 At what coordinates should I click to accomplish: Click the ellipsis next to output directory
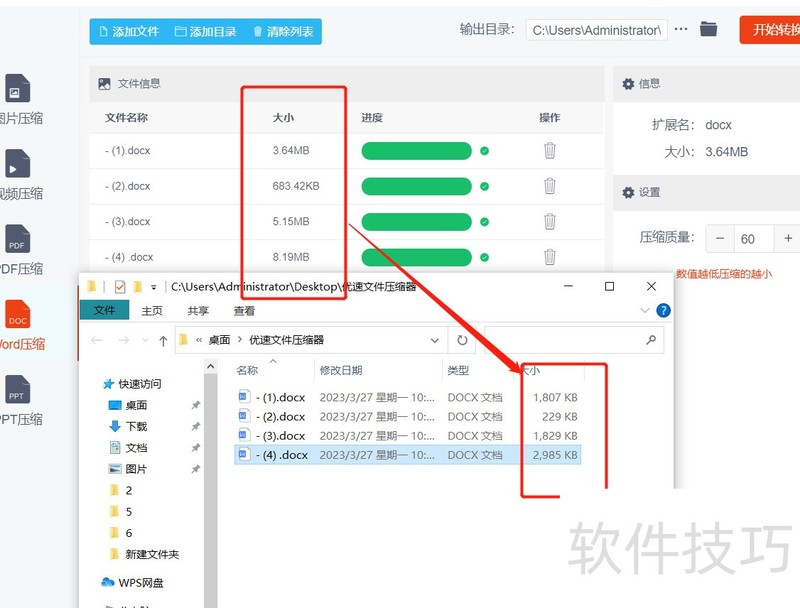(x=681, y=29)
